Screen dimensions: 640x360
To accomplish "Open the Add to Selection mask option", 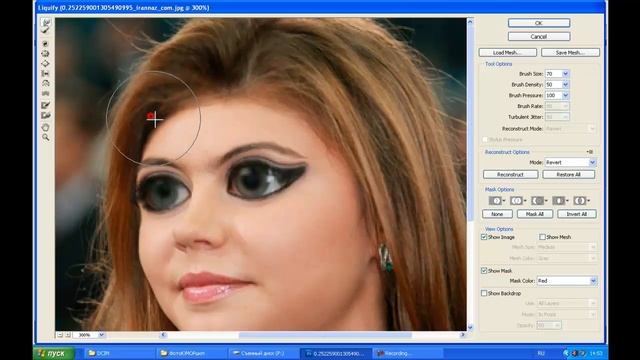I will (x=518, y=201).
